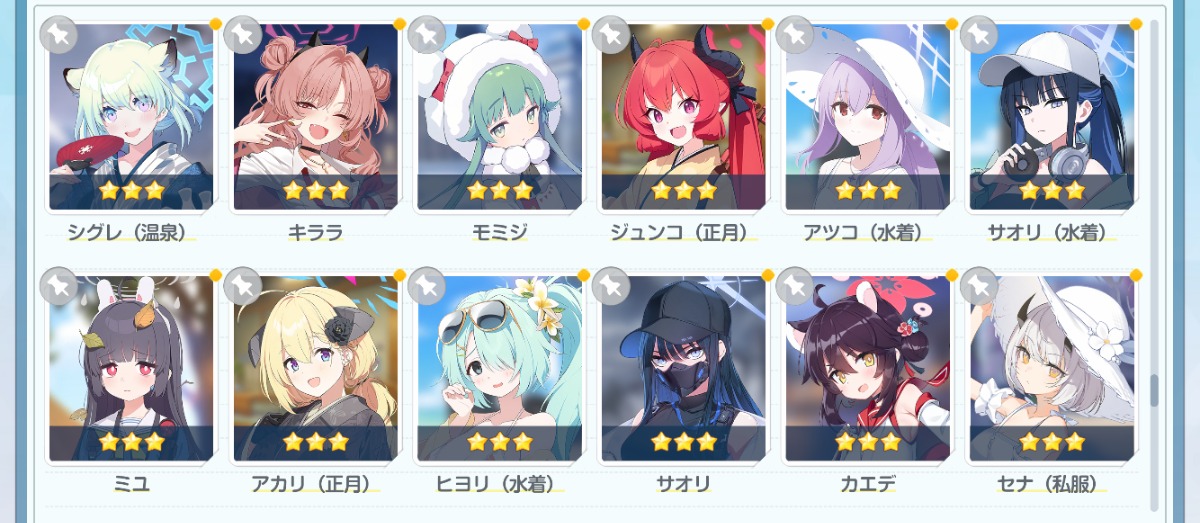Click the pin icon on masked サオリ card

coord(610,286)
